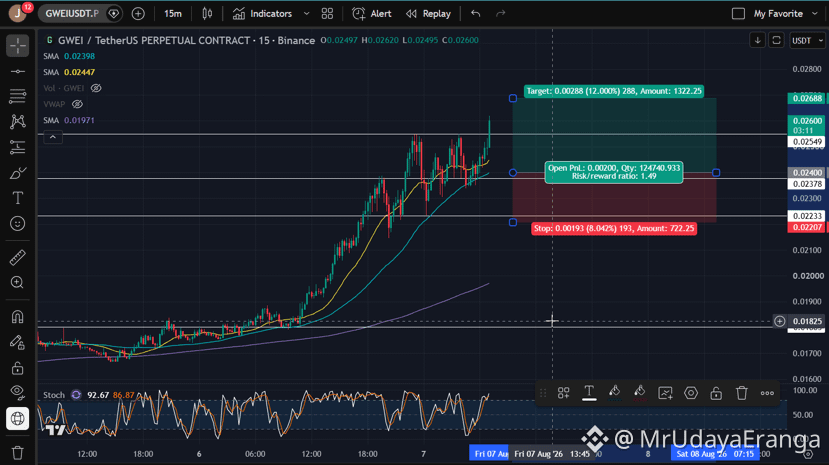Redo the chart action
The height and width of the screenshot is (465, 829).
[501, 14]
